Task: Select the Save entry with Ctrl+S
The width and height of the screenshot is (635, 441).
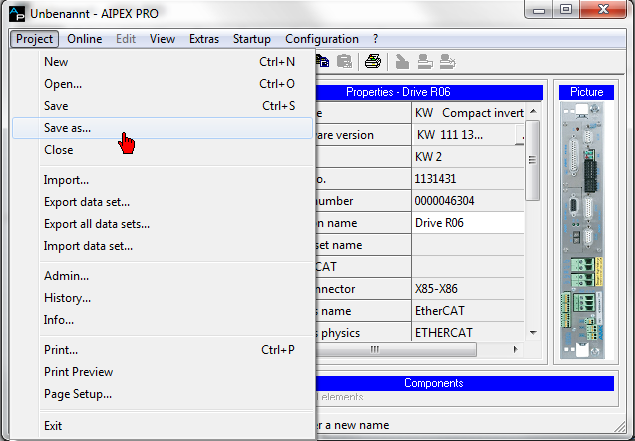Action: click(163, 106)
